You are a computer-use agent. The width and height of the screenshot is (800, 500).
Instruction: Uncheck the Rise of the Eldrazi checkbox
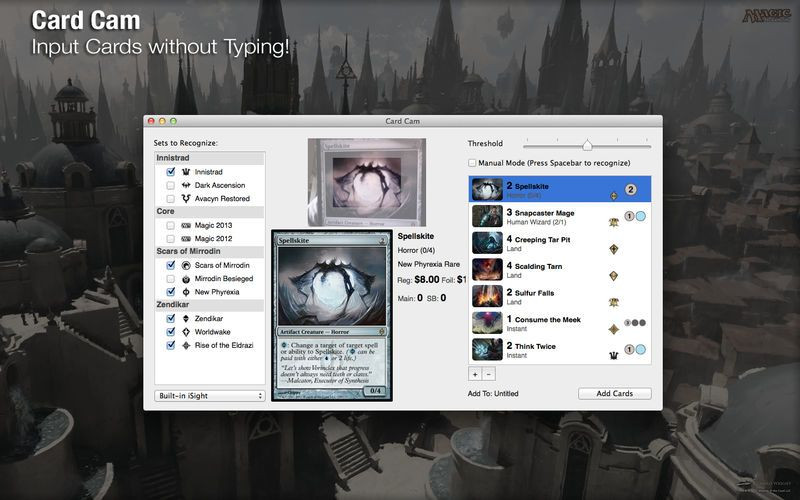pos(171,345)
